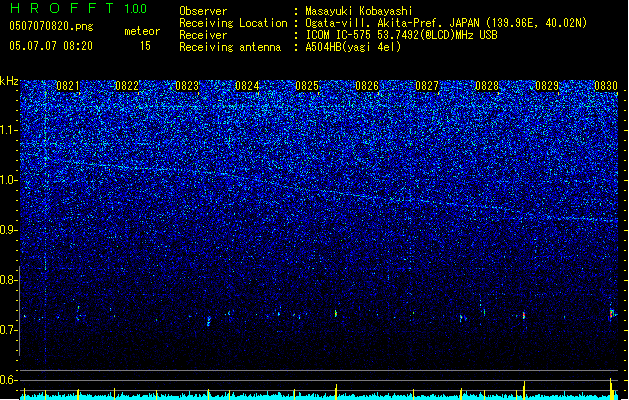629x400 pixels.
Task: Select the filename 0507070820.png
Action: coord(51,26)
